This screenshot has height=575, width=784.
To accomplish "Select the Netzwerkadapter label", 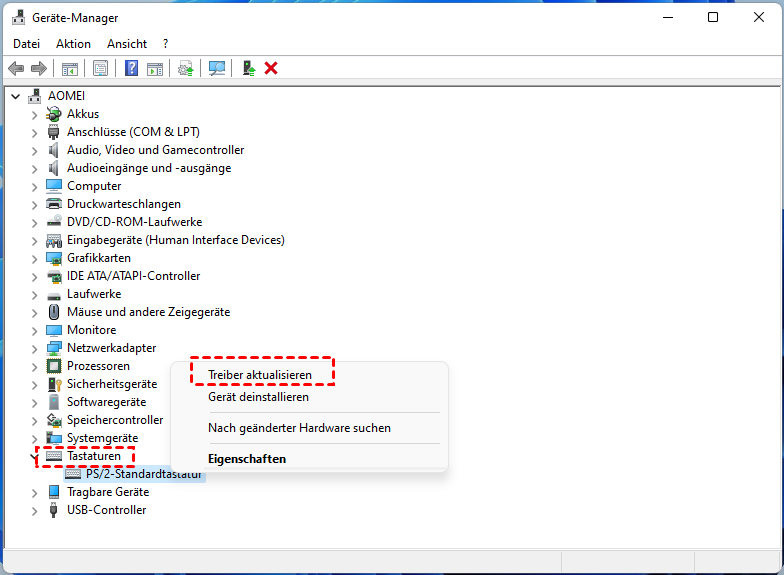I will [112, 348].
